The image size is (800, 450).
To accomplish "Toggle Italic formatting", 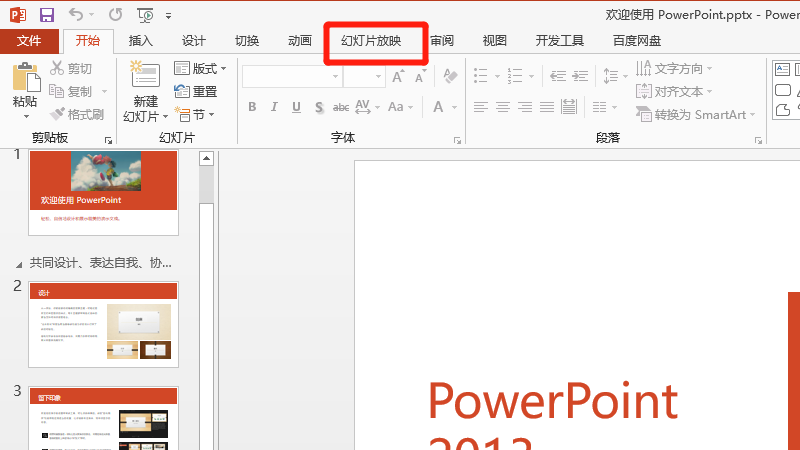I will point(276,107).
